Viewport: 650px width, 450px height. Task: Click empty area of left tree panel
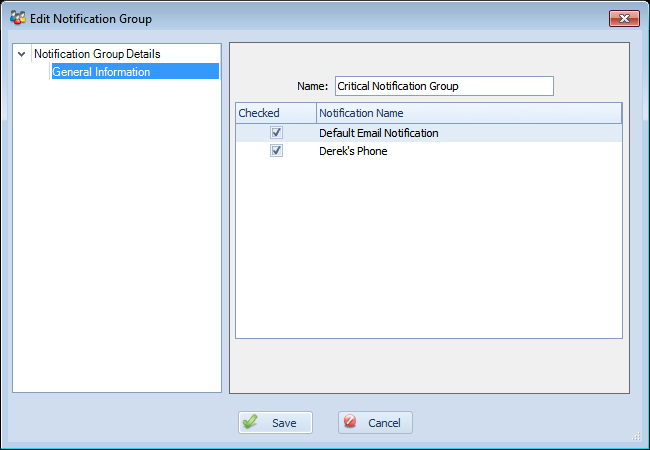click(x=117, y=236)
